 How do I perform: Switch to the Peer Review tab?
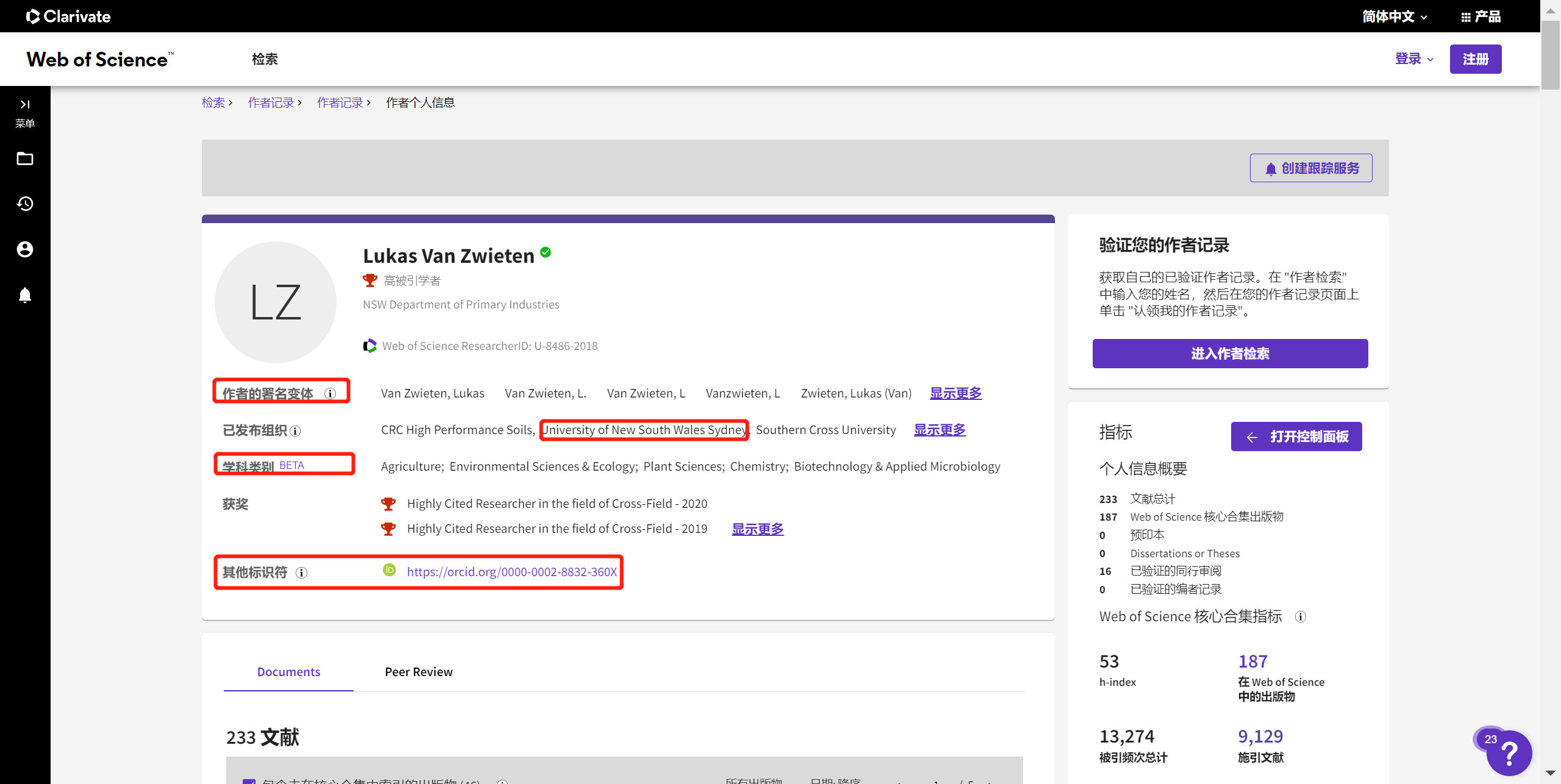(x=418, y=672)
